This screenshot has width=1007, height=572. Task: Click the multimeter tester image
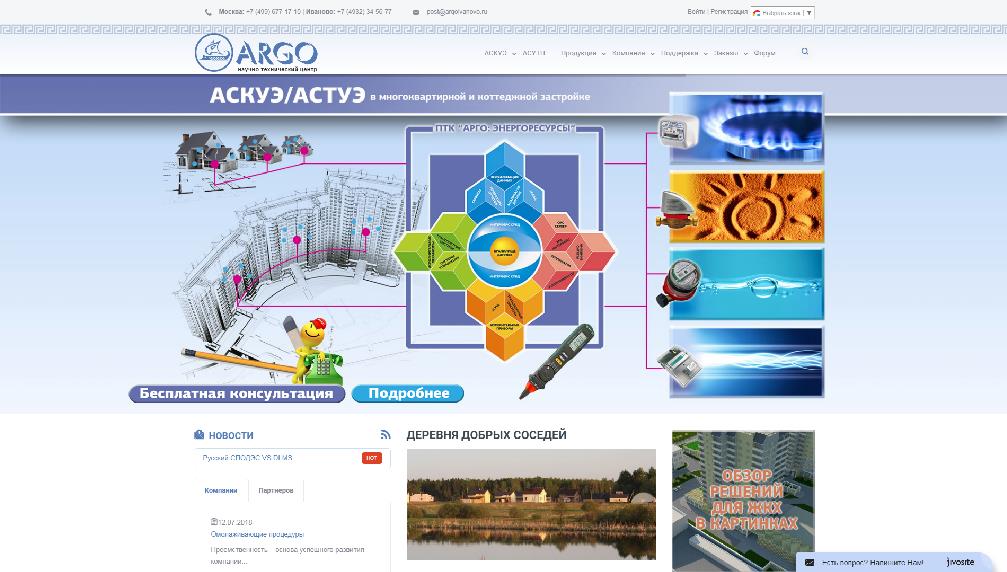tap(557, 361)
